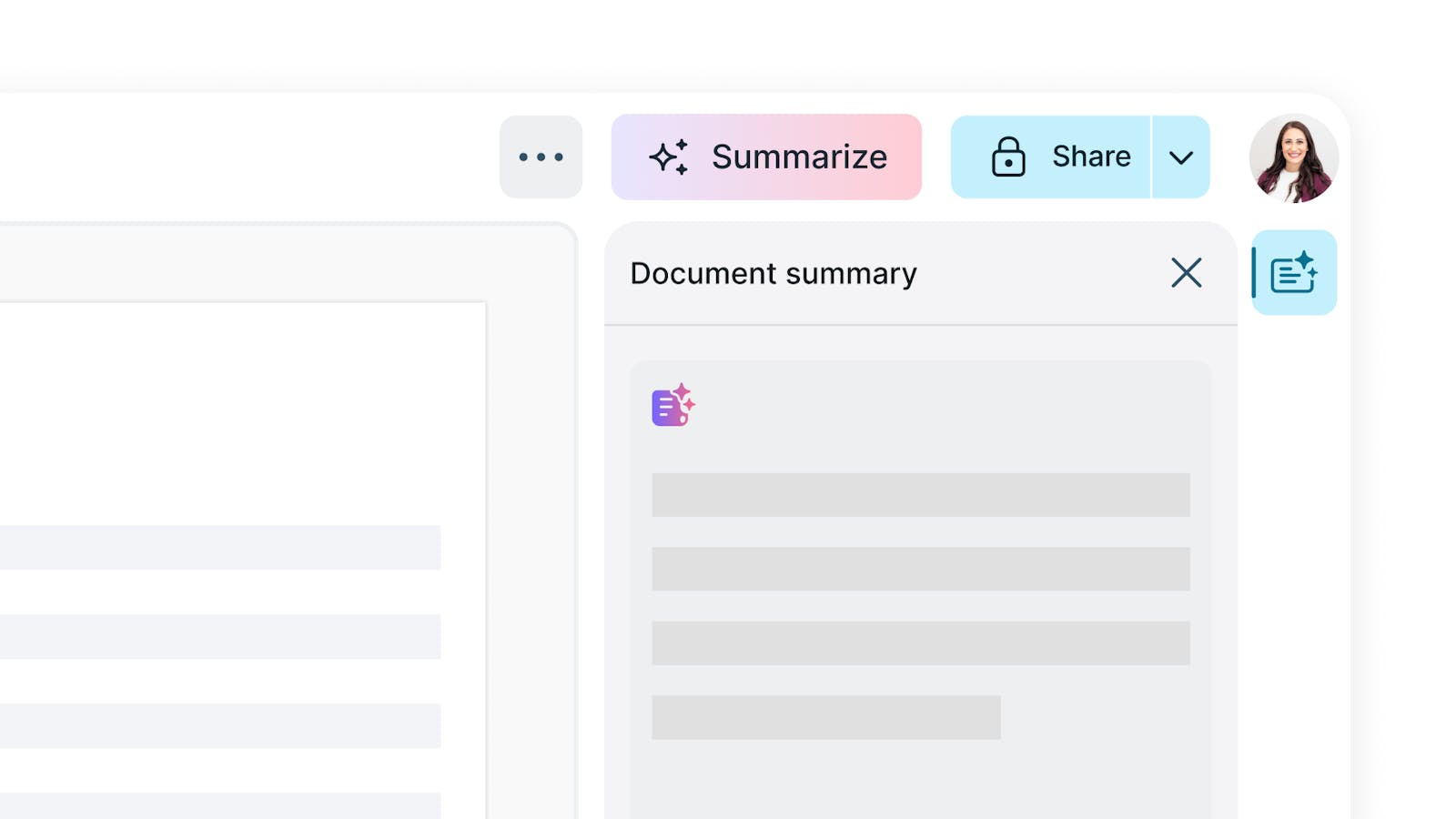Expand the Share dropdown chevron
The height and width of the screenshot is (819, 1456).
[1181, 157]
